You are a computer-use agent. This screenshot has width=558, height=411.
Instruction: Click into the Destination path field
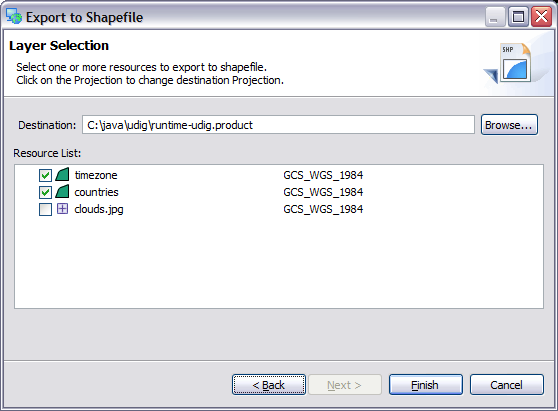pos(278,125)
